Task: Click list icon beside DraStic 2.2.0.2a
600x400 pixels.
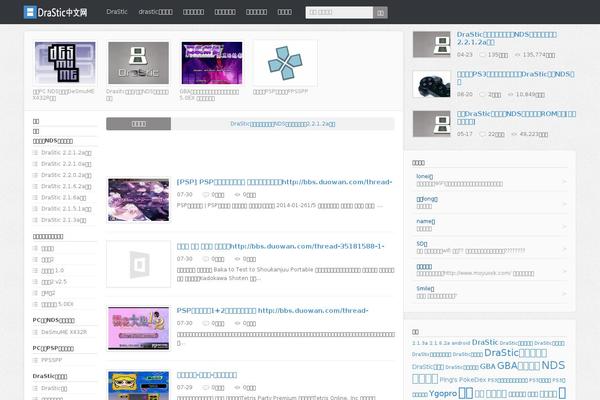Action: point(35,175)
